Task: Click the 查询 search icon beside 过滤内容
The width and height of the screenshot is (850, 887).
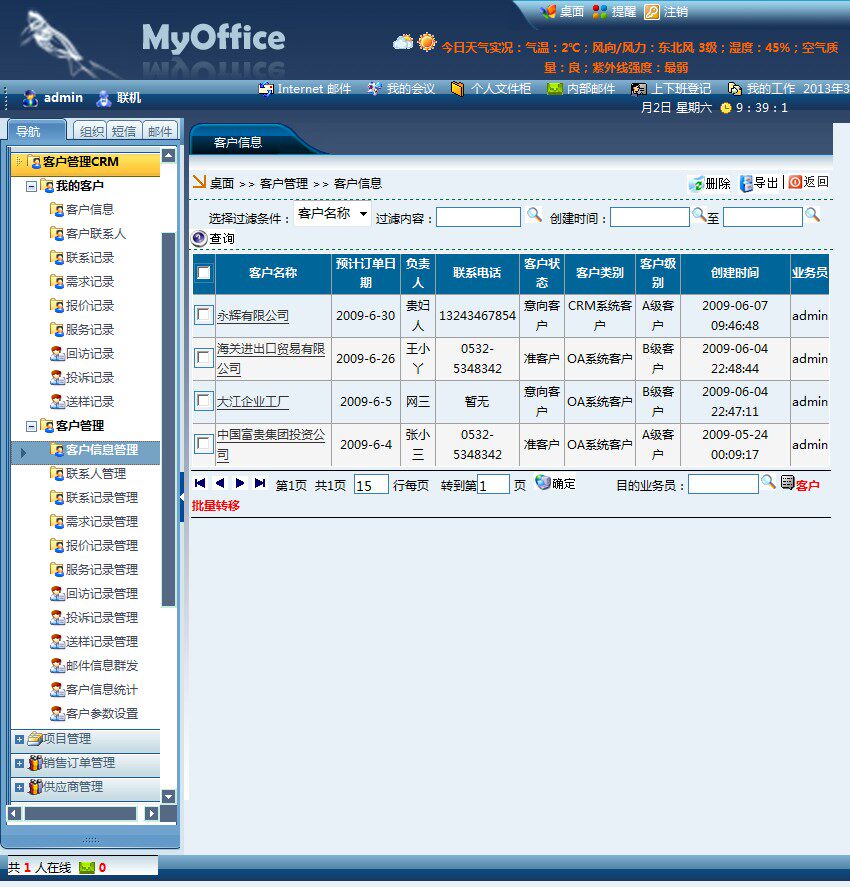Action: pos(533,215)
